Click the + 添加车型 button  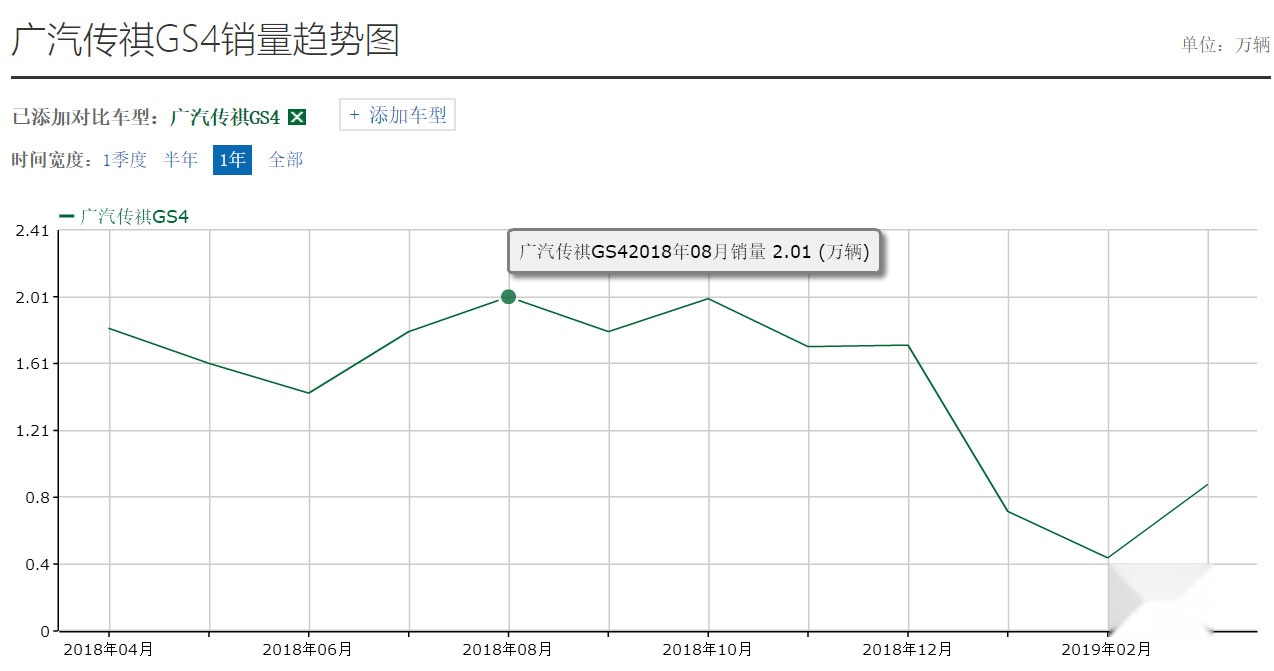[398, 115]
